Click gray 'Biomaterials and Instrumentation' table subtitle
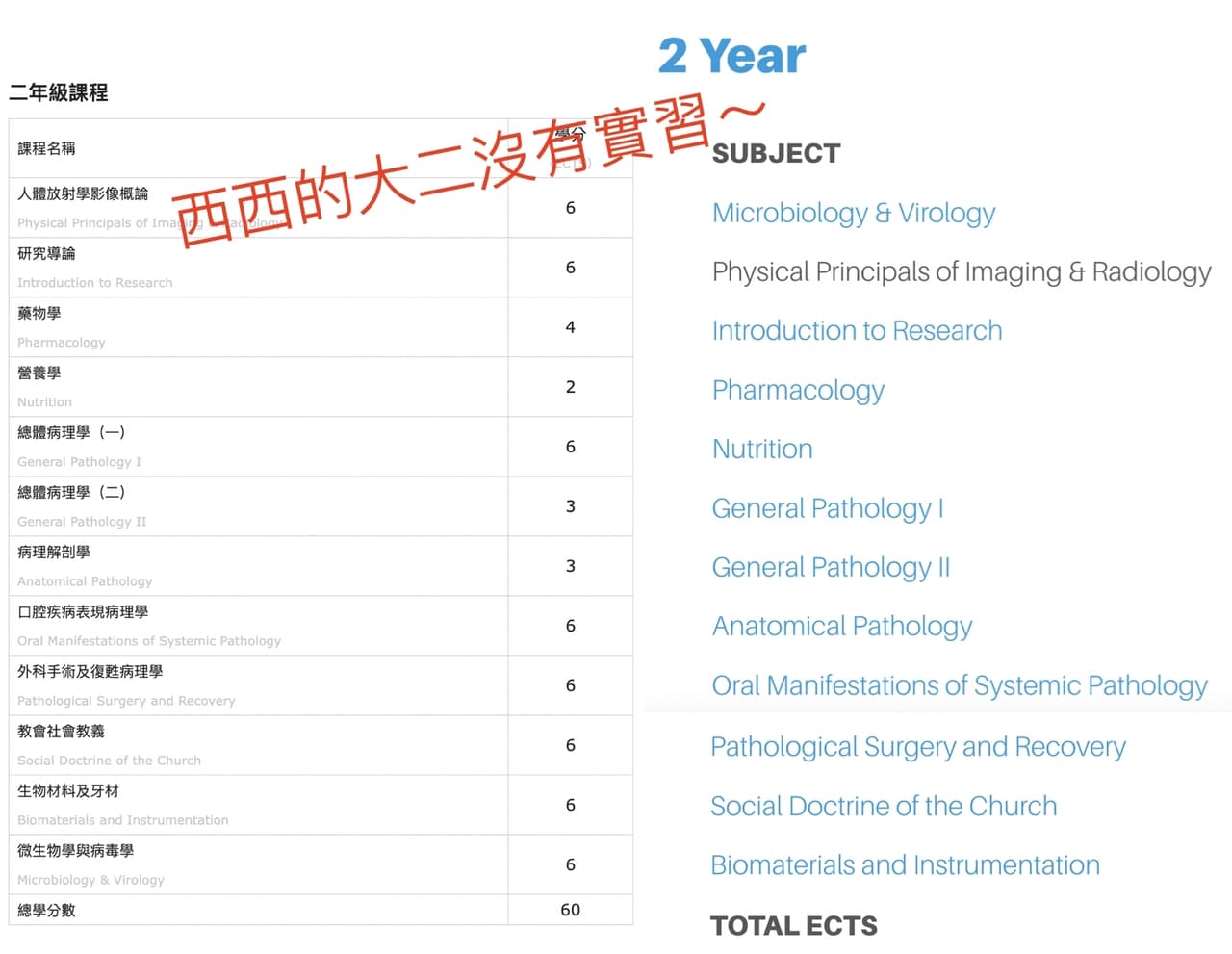This screenshot has height=954, width=1232. click(123, 820)
